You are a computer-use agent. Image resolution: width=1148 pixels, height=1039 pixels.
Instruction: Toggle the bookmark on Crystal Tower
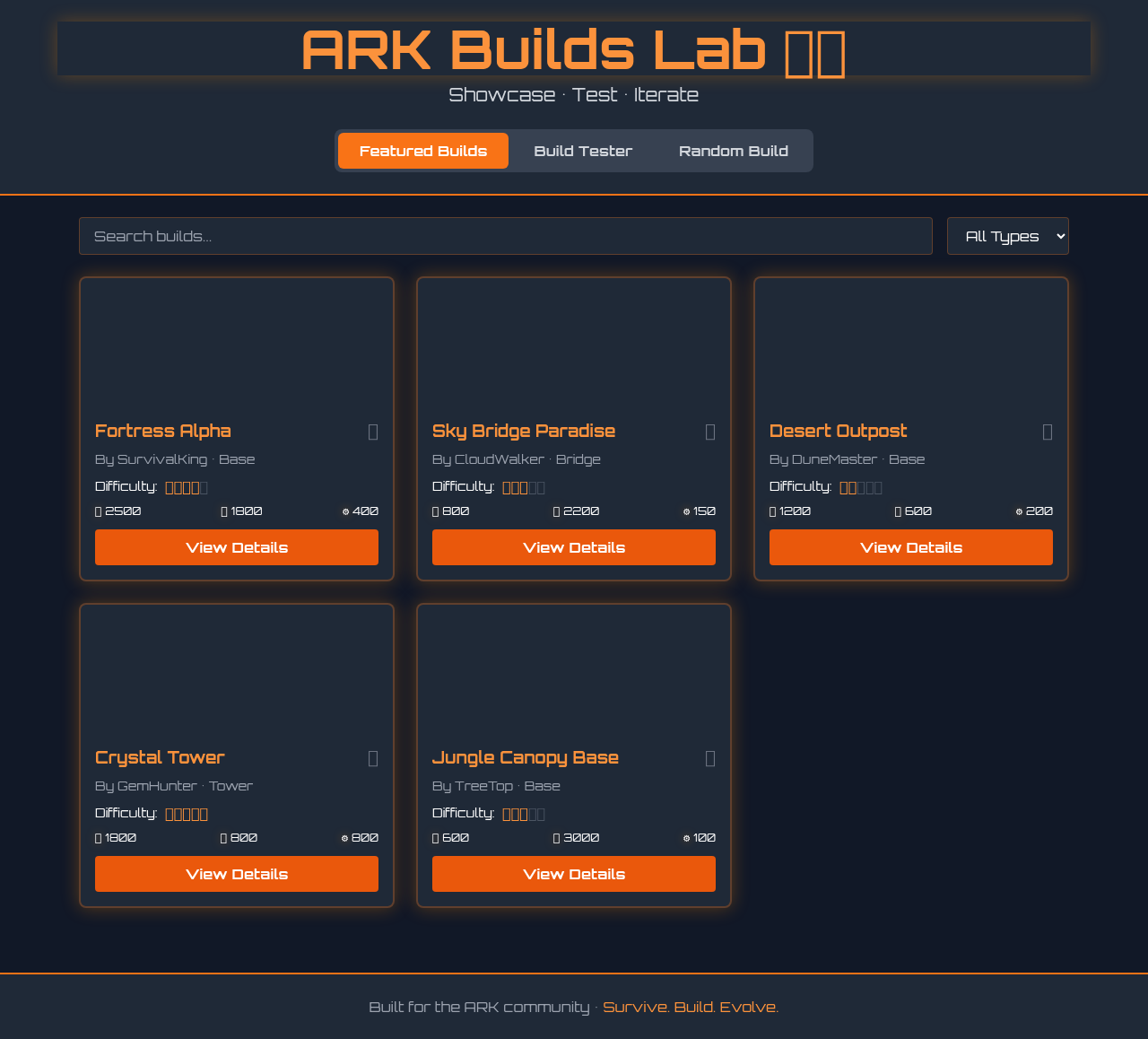tap(374, 759)
